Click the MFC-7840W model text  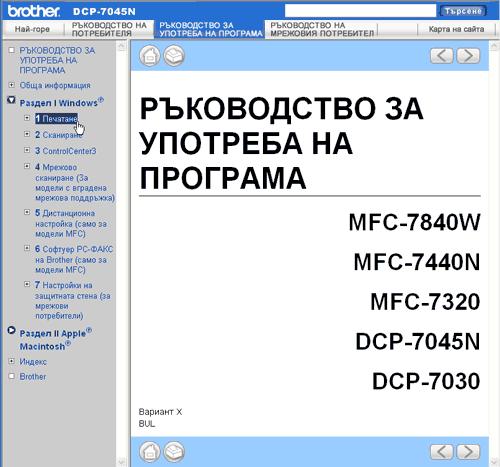pos(414,223)
